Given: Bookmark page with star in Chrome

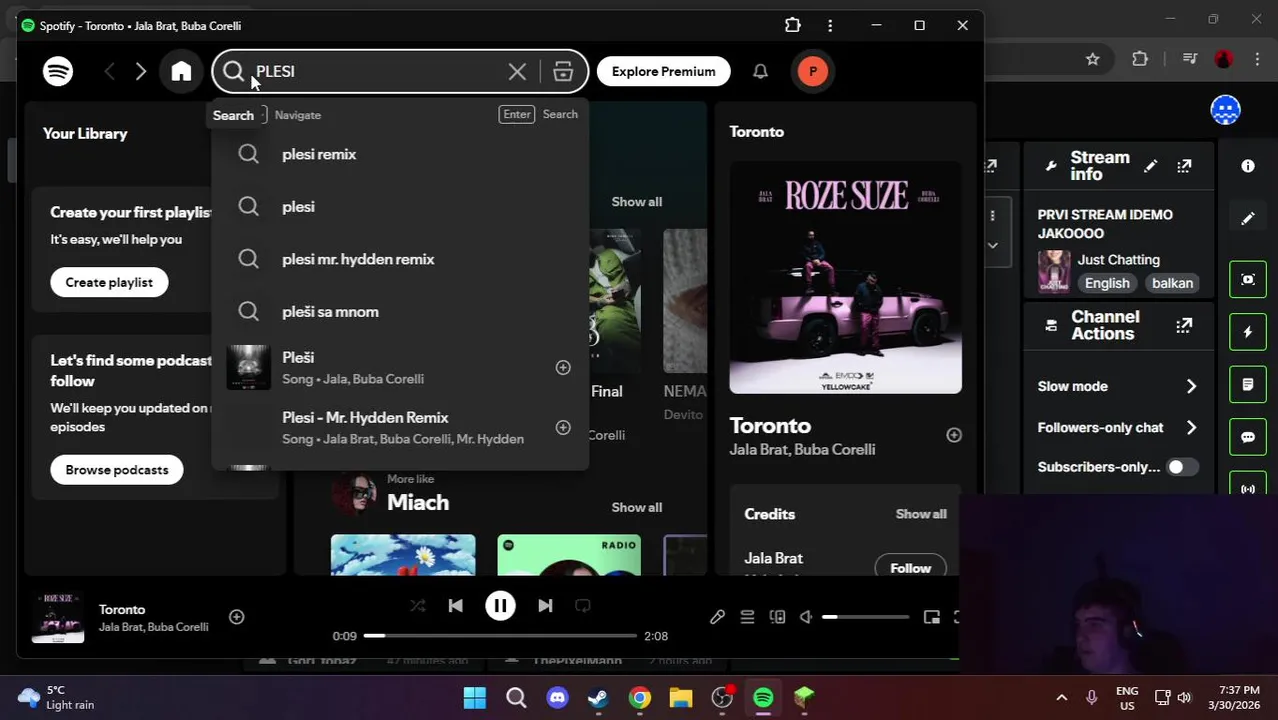Looking at the screenshot, I should coord(1092,59).
